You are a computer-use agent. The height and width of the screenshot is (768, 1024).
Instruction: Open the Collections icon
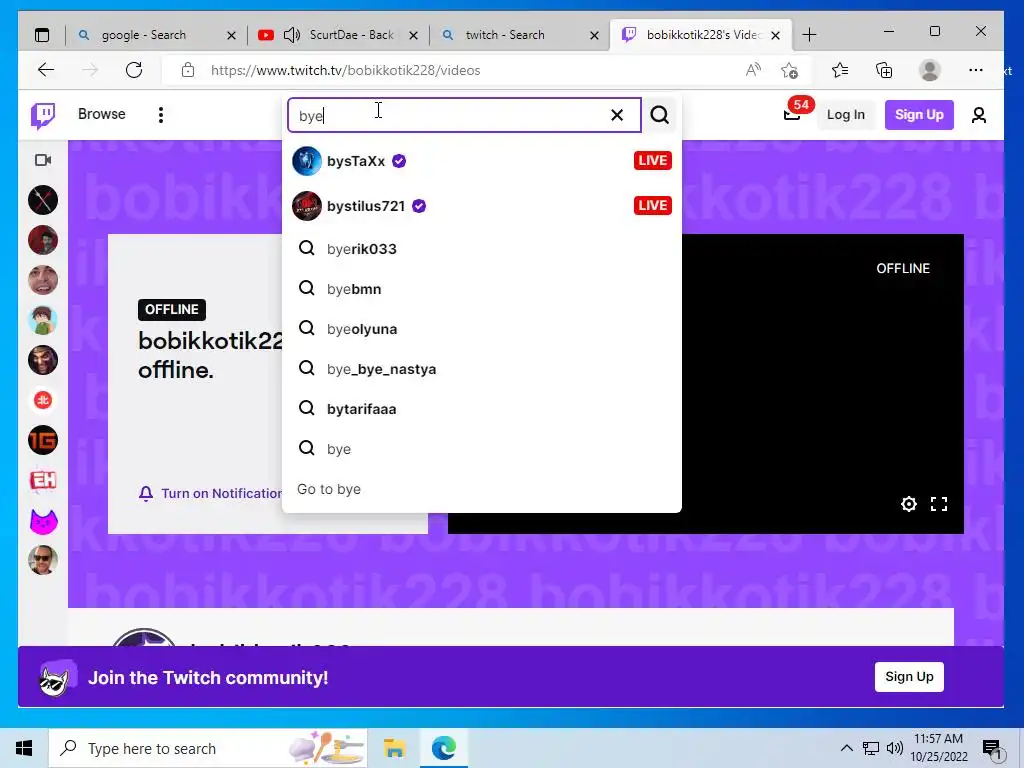[x=884, y=70]
